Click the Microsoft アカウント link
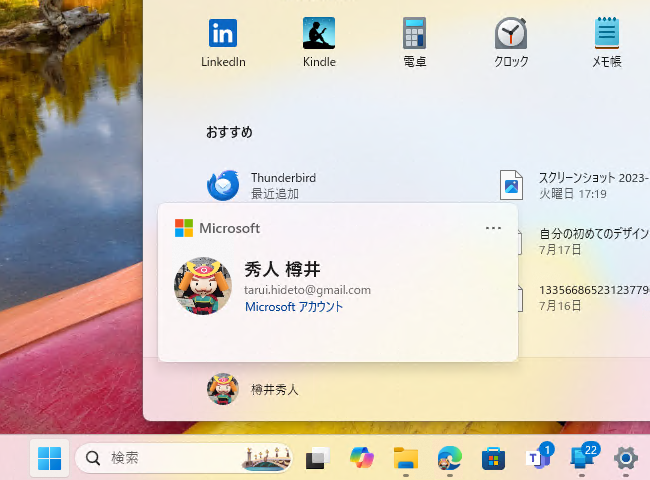Image resolution: width=650 pixels, height=480 pixels. point(294,307)
